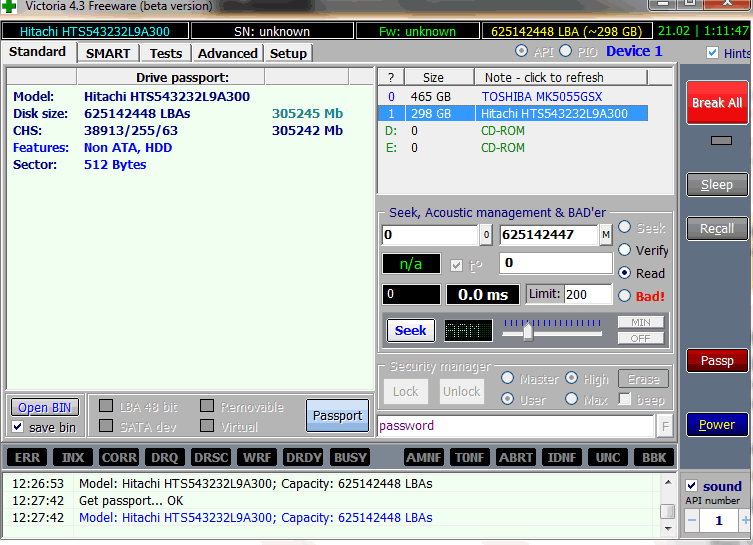Click the M button next to end LBA
The width and height of the screenshot is (753, 545).
[x=606, y=235]
